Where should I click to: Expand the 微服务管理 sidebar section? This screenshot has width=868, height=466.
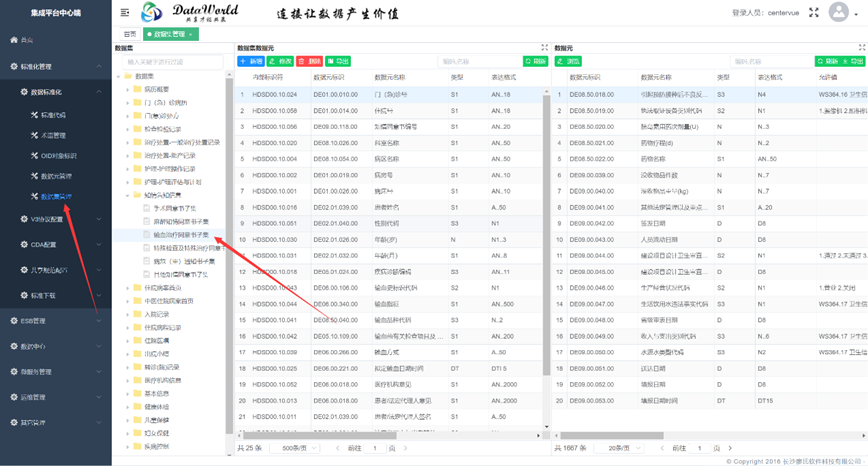point(55,372)
